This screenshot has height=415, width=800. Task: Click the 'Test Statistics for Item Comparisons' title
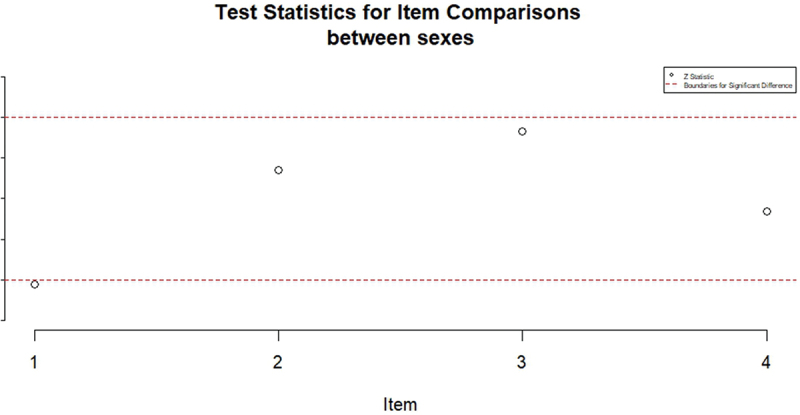[x=400, y=15]
